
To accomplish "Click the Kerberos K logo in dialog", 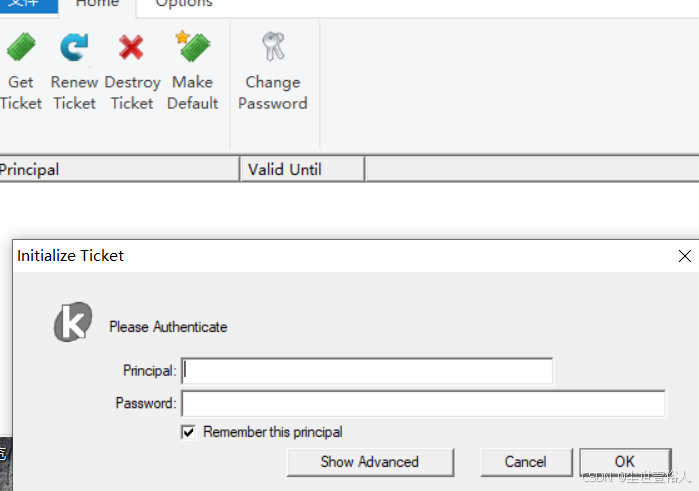I will [x=72, y=322].
